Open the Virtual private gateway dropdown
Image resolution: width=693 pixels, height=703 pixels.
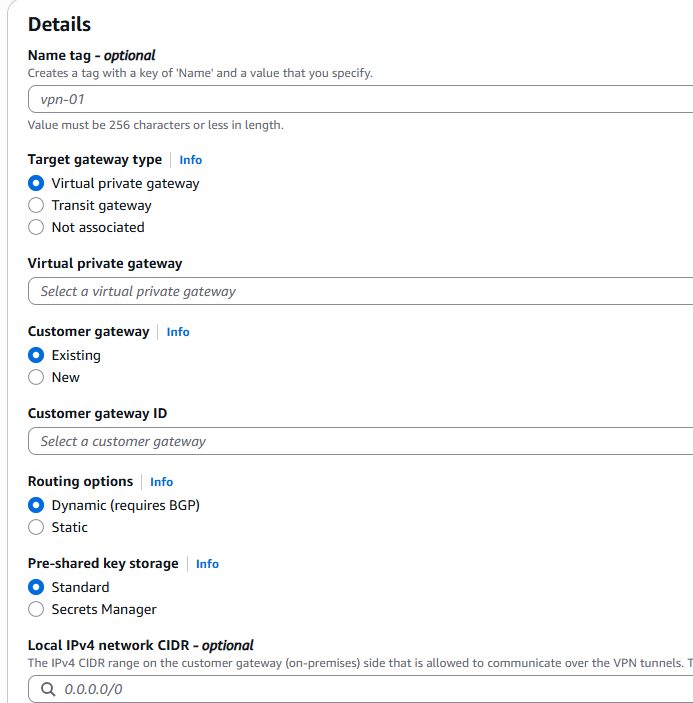coord(360,291)
